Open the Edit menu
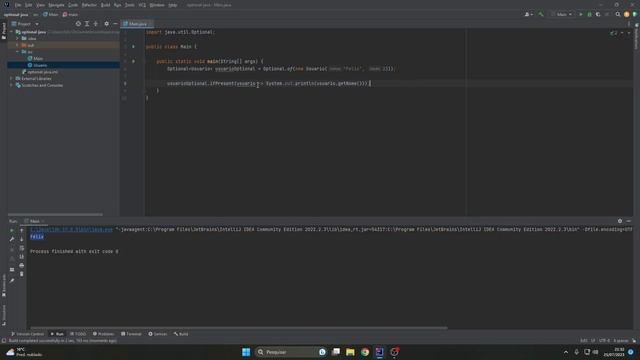This screenshot has height=360, width=640. click(x=29, y=5)
